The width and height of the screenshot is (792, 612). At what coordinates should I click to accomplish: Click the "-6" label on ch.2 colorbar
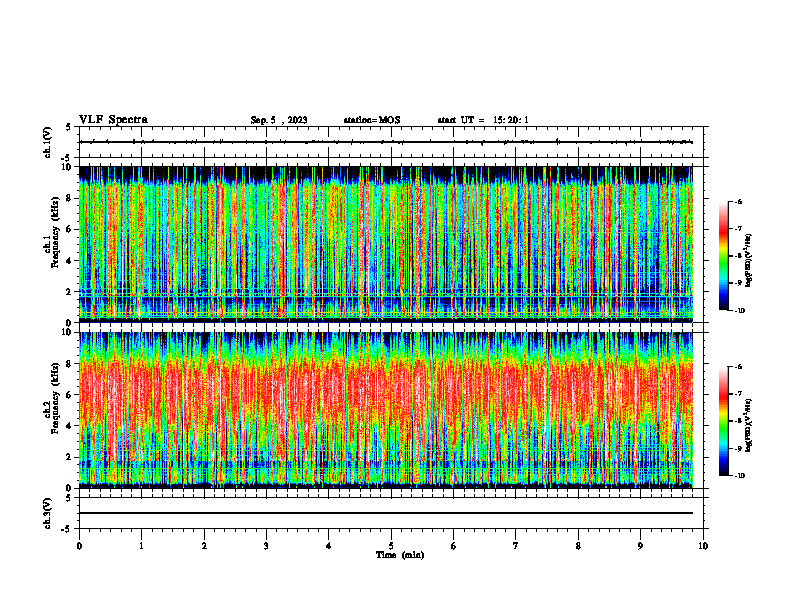[738, 367]
